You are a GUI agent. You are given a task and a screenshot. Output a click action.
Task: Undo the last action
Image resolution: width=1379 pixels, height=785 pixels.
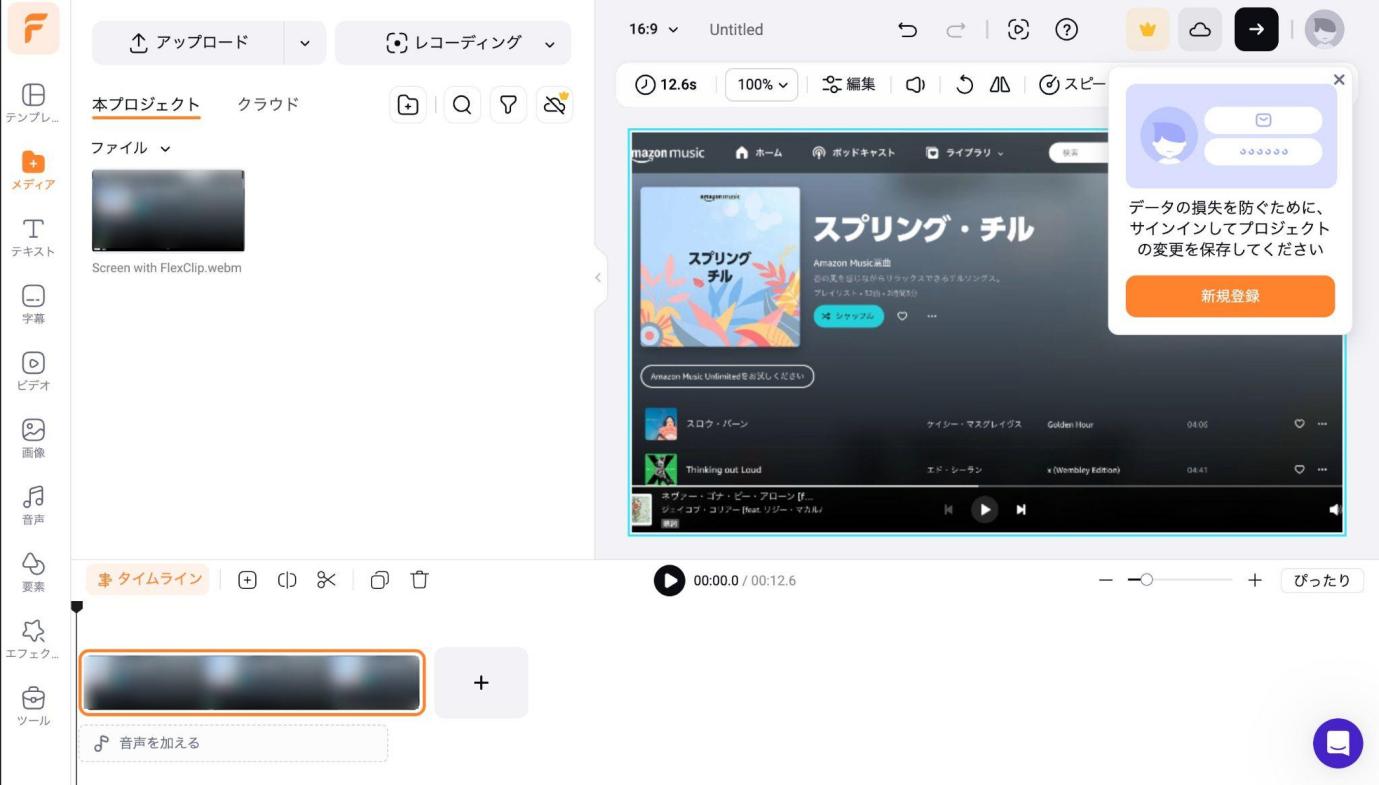coord(908,30)
